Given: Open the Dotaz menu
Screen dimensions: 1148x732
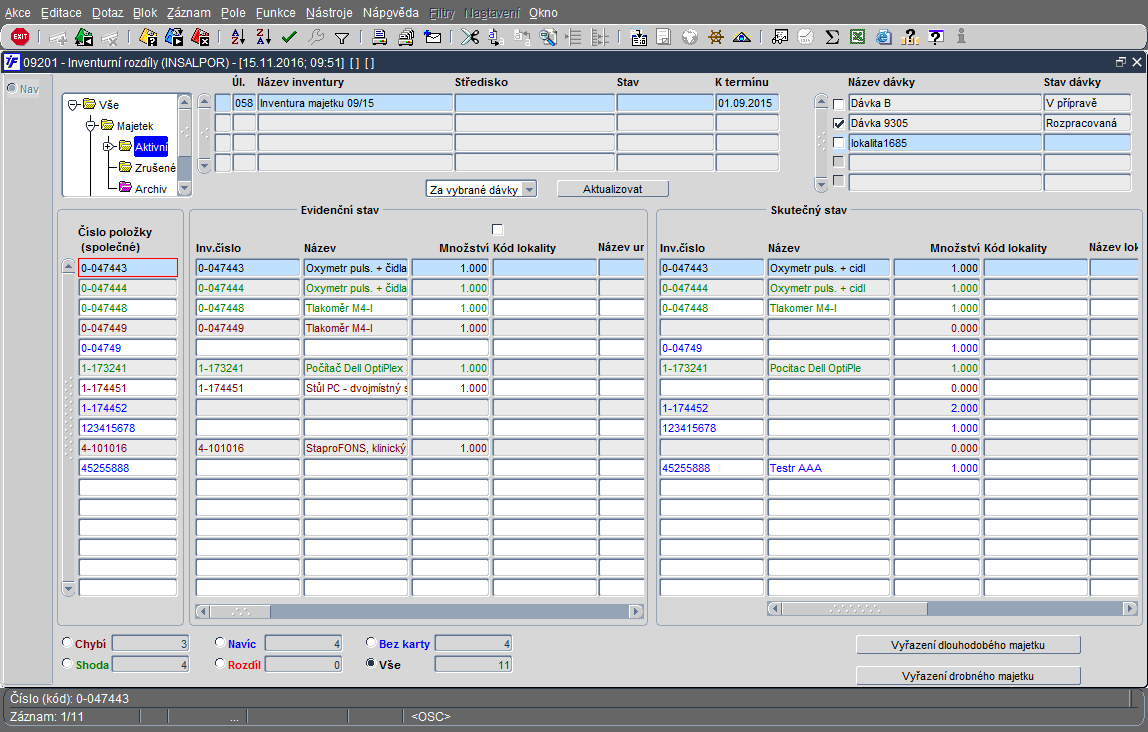Looking at the screenshot, I should click(108, 12).
